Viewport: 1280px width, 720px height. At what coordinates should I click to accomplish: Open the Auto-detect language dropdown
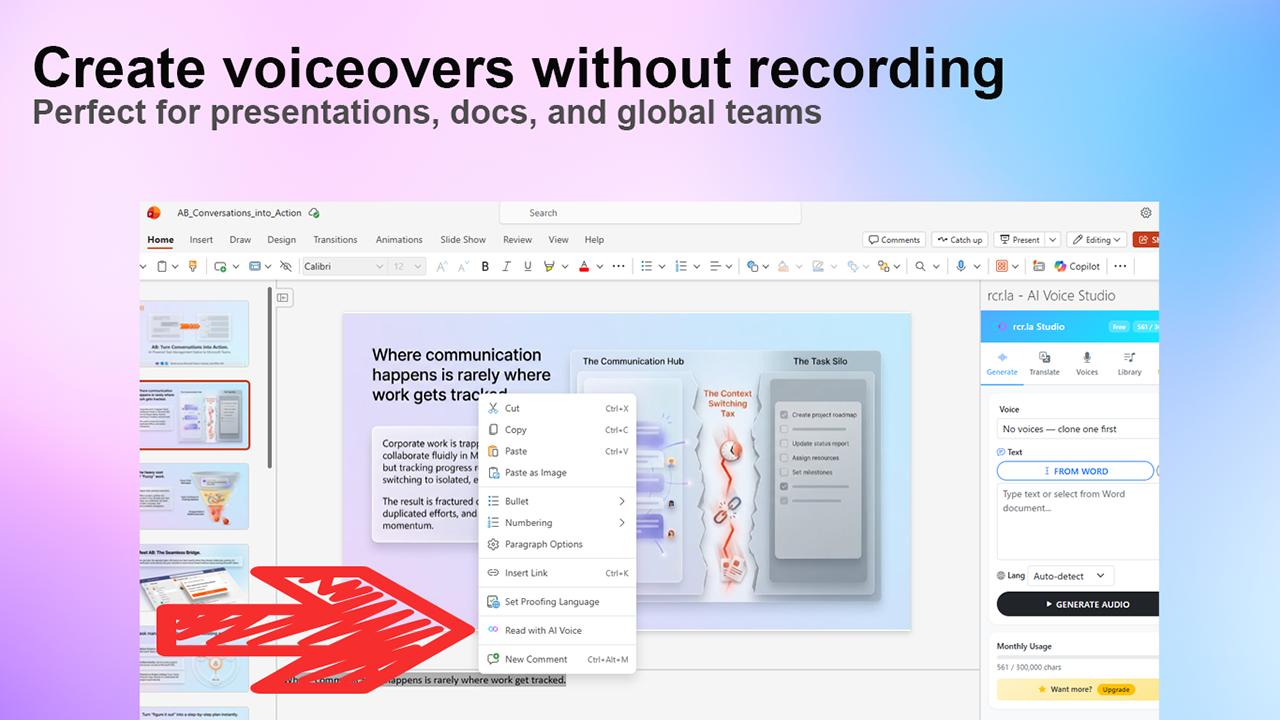pyautogui.click(x=1071, y=576)
